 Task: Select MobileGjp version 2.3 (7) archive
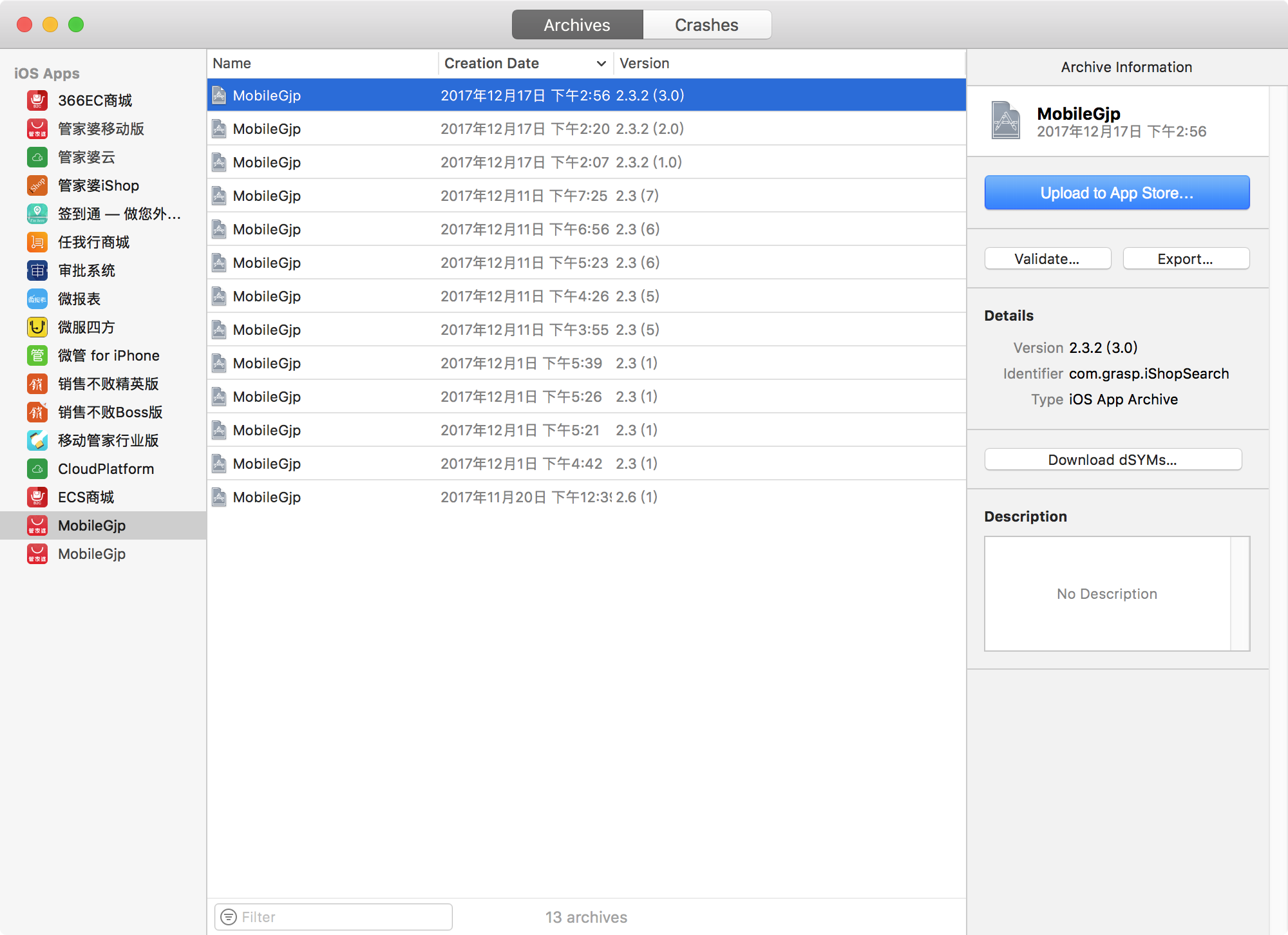[584, 195]
